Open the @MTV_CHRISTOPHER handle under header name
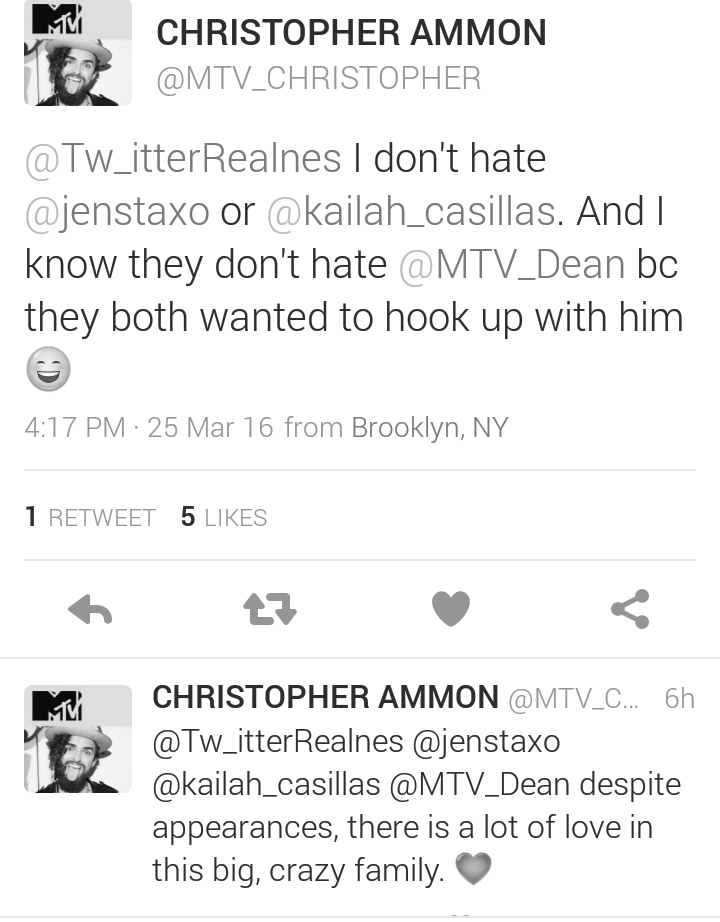 pyautogui.click(x=319, y=78)
